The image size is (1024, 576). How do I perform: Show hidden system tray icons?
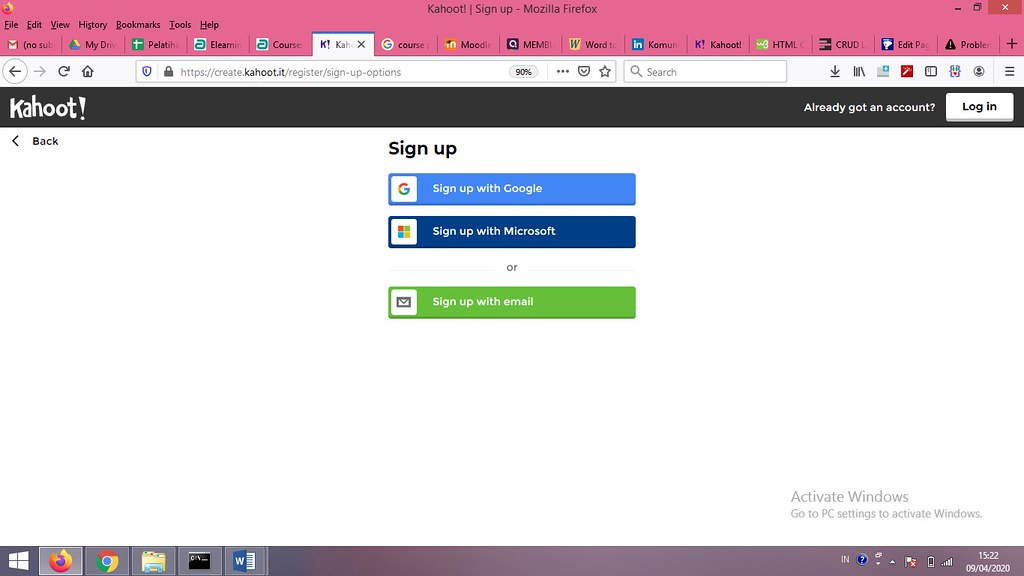[892, 562]
